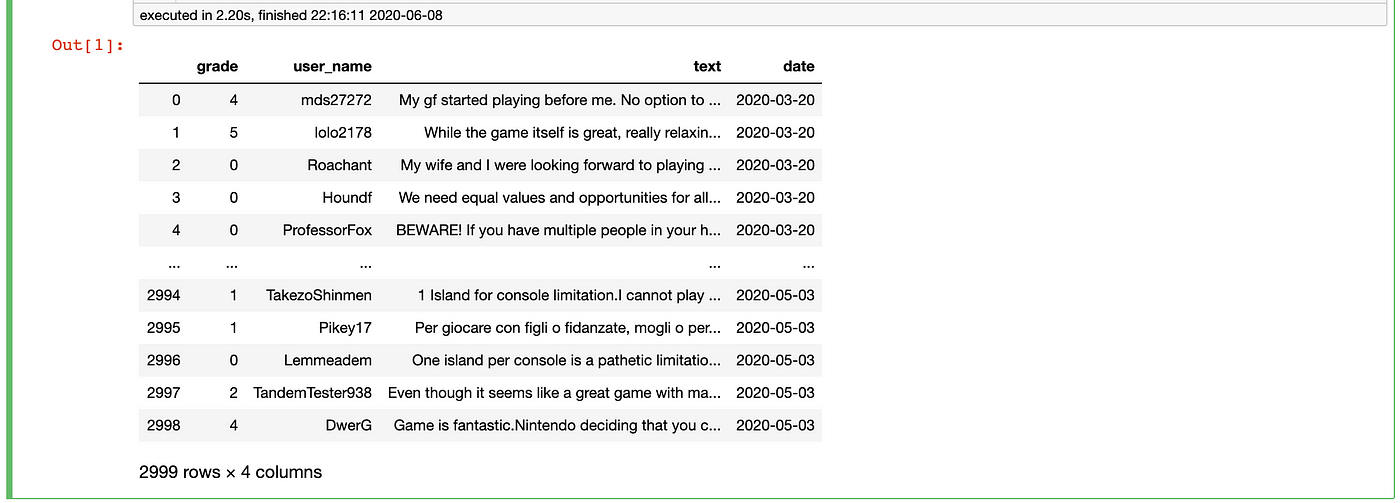Click row index 2998

(164, 425)
